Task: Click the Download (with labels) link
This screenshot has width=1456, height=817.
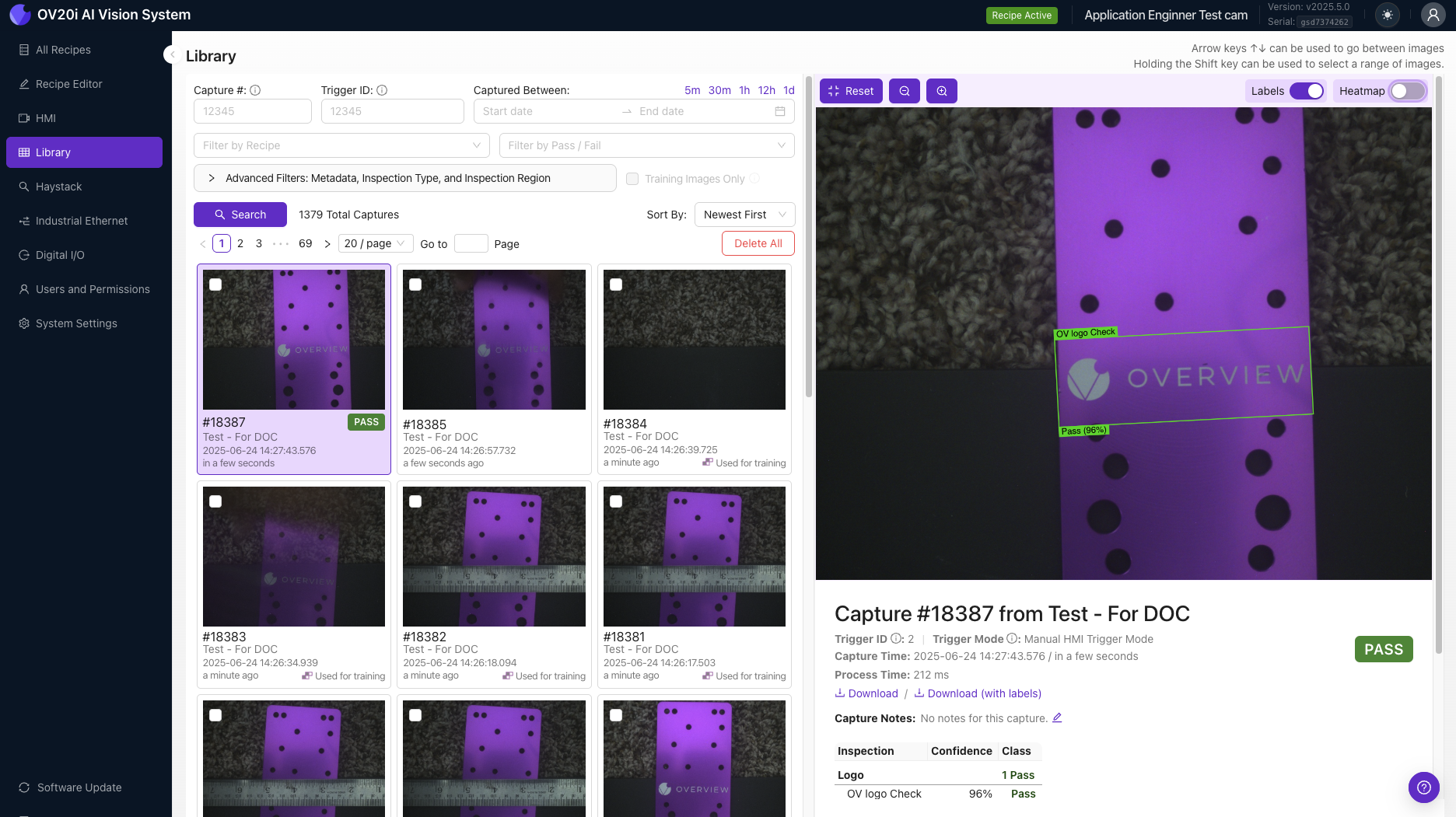Action: tap(984, 693)
